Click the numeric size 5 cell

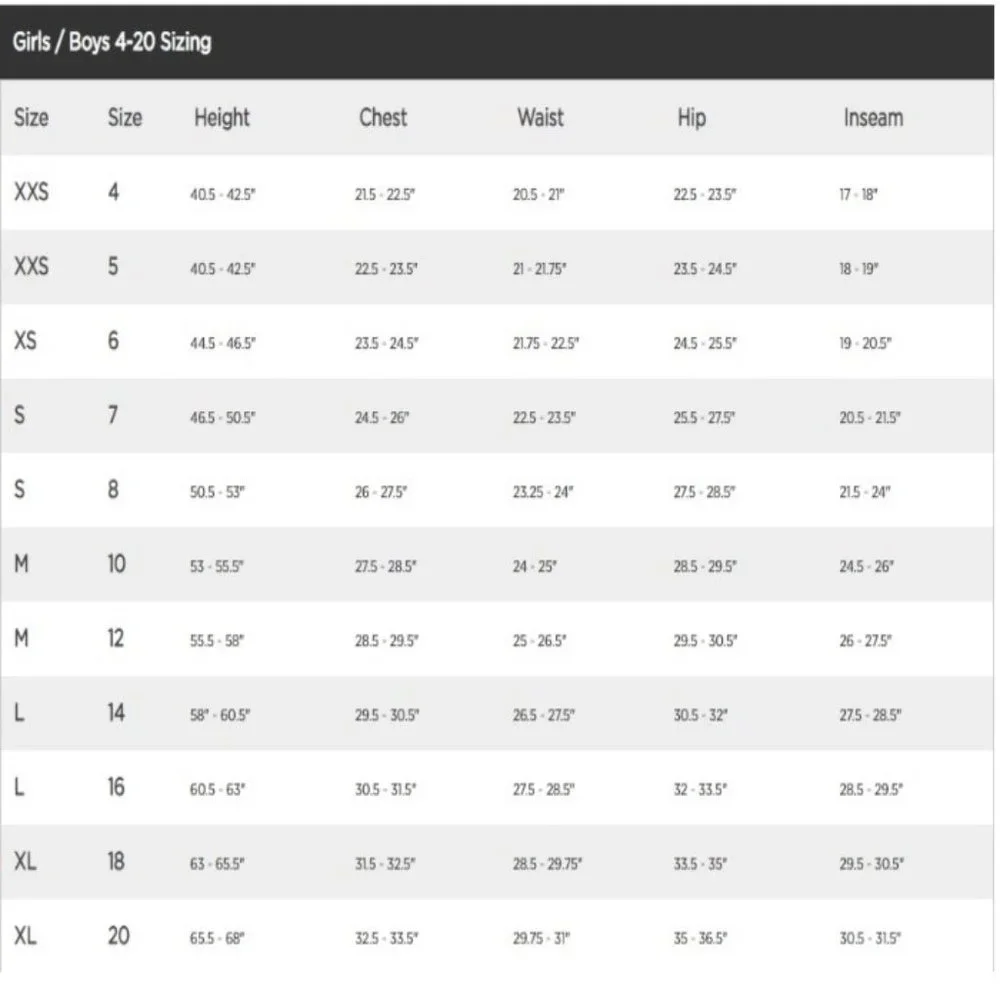point(113,266)
